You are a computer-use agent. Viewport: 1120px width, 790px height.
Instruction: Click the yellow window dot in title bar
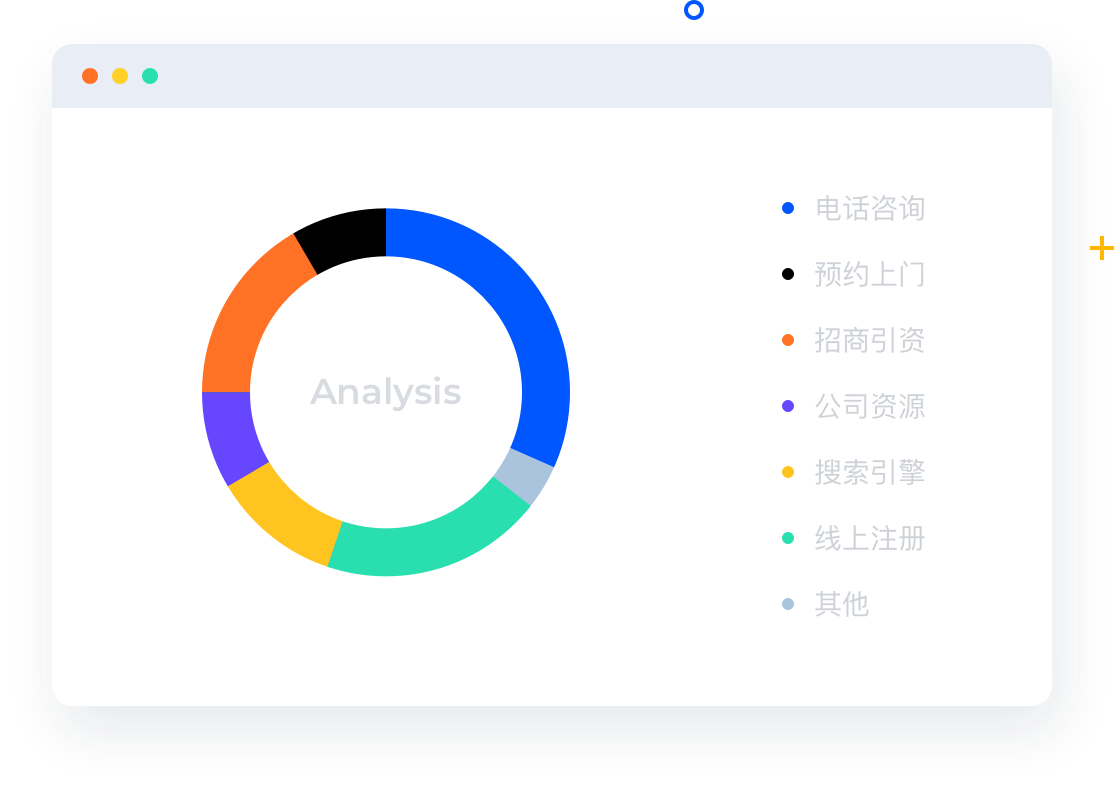pyautogui.click(x=120, y=76)
